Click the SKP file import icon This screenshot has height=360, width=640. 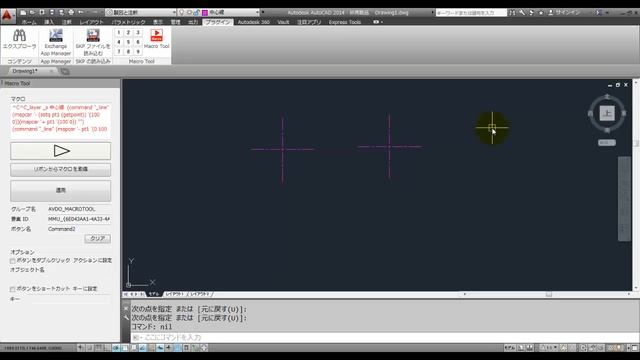point(93,36)
